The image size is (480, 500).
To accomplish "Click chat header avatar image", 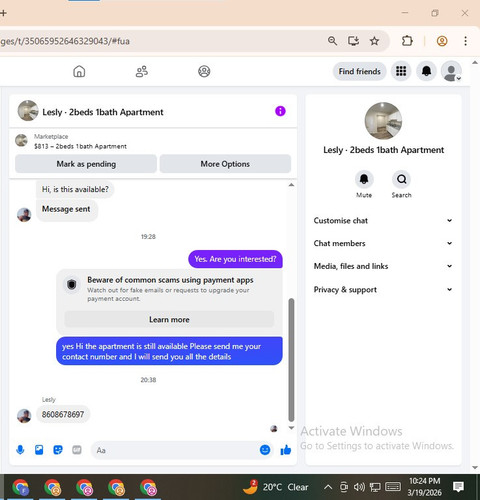I will (28, 111).
